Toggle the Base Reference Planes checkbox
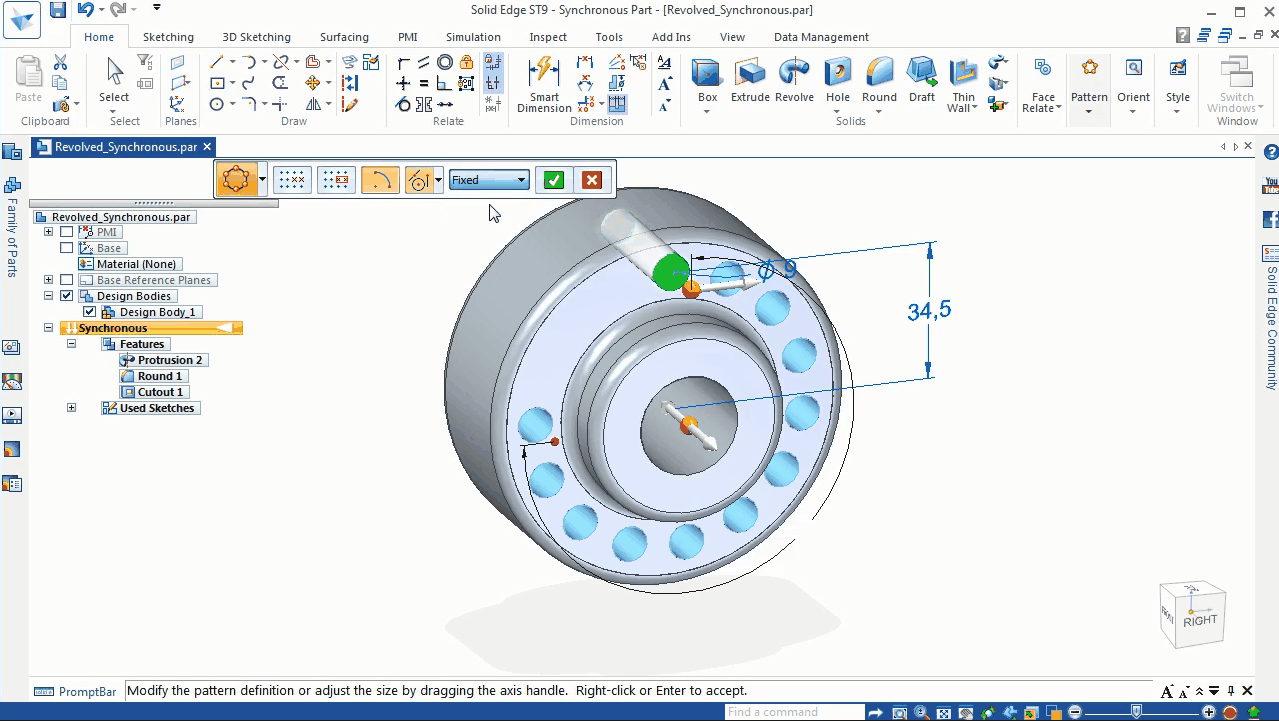Viewport: 1279px width, 721px height. [67, 280]
